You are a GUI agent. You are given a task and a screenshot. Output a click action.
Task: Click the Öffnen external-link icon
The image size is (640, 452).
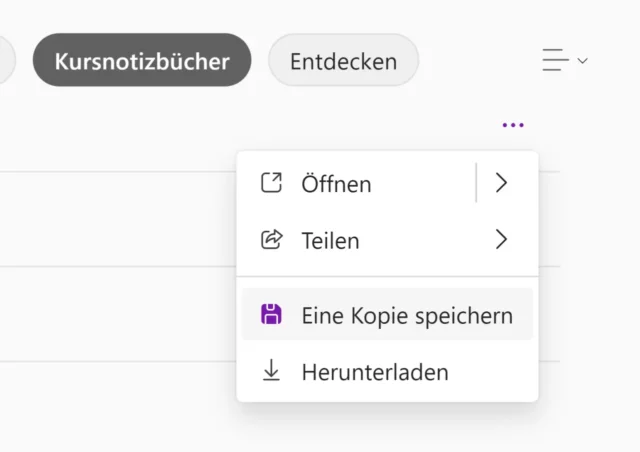pyautogui.click(x=271, y=183)
